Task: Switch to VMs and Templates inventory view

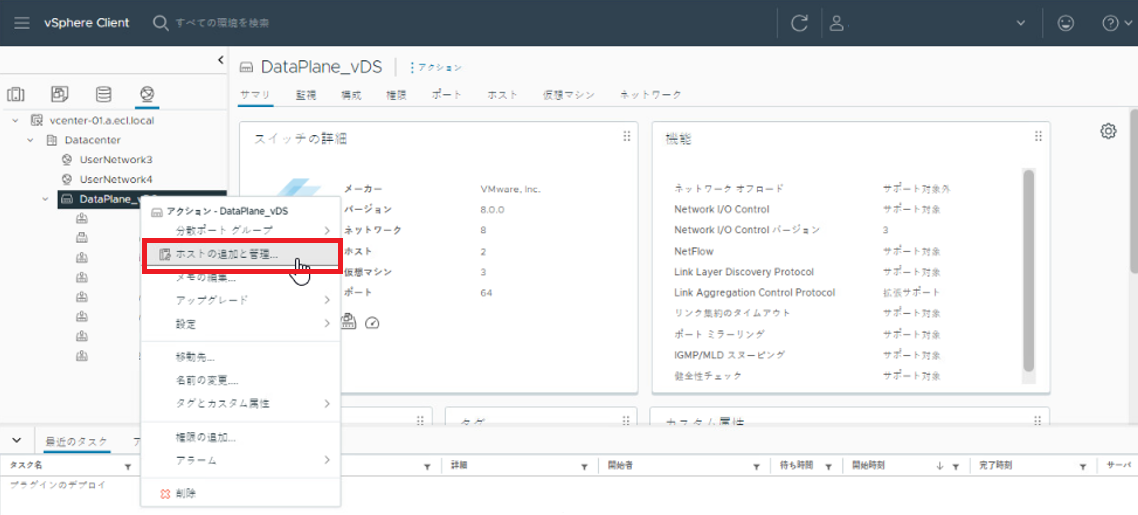Action: 60,95
